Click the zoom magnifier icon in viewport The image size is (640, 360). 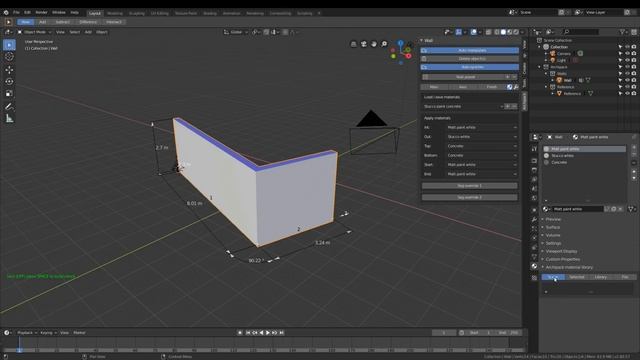click(384, 44)
